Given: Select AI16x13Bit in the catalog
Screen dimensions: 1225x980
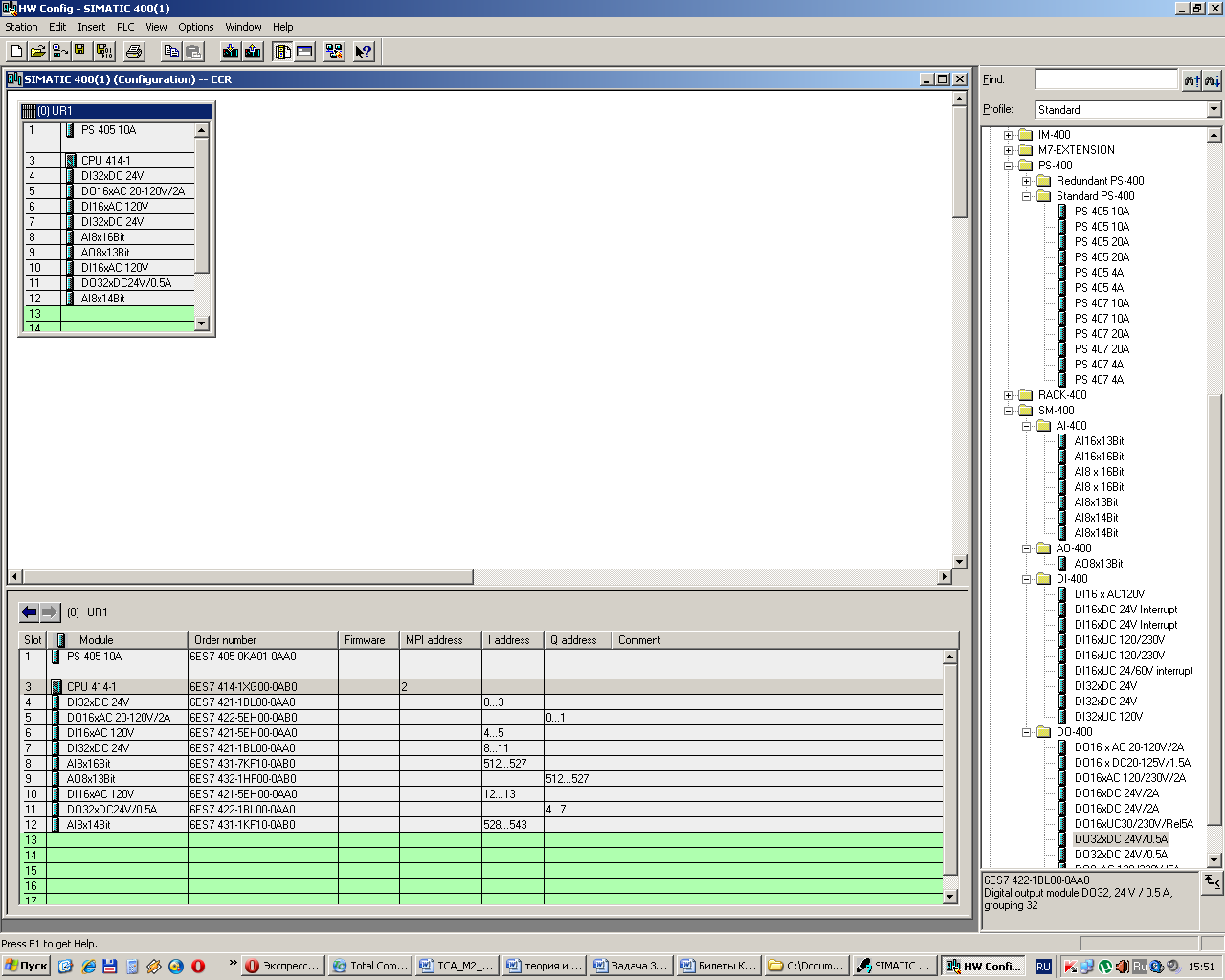Looking at the screenshot, I should click(x=1099, y=441).
